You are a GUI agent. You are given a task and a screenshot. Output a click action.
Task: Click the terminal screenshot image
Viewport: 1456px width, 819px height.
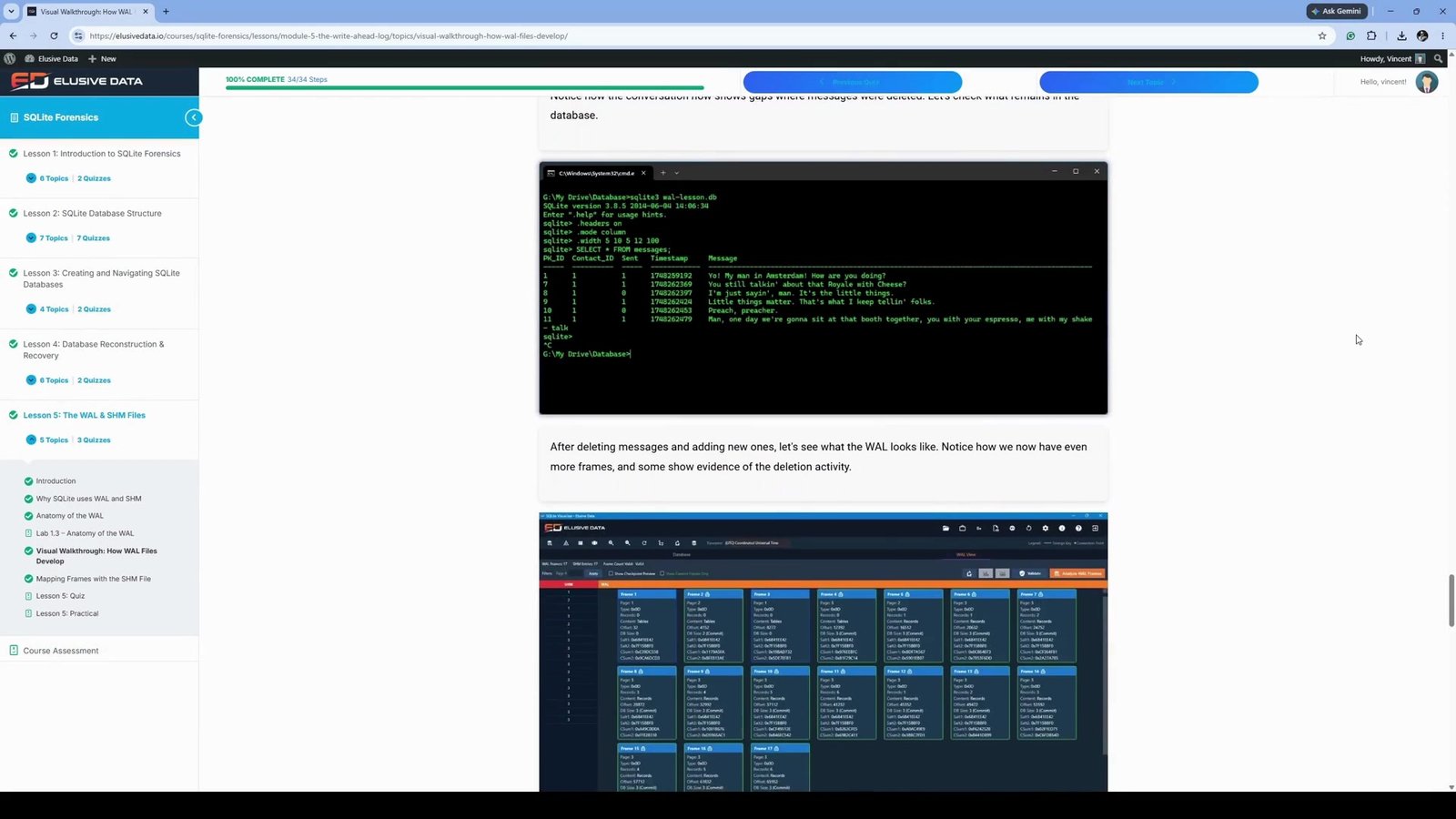tap(824, 288)
